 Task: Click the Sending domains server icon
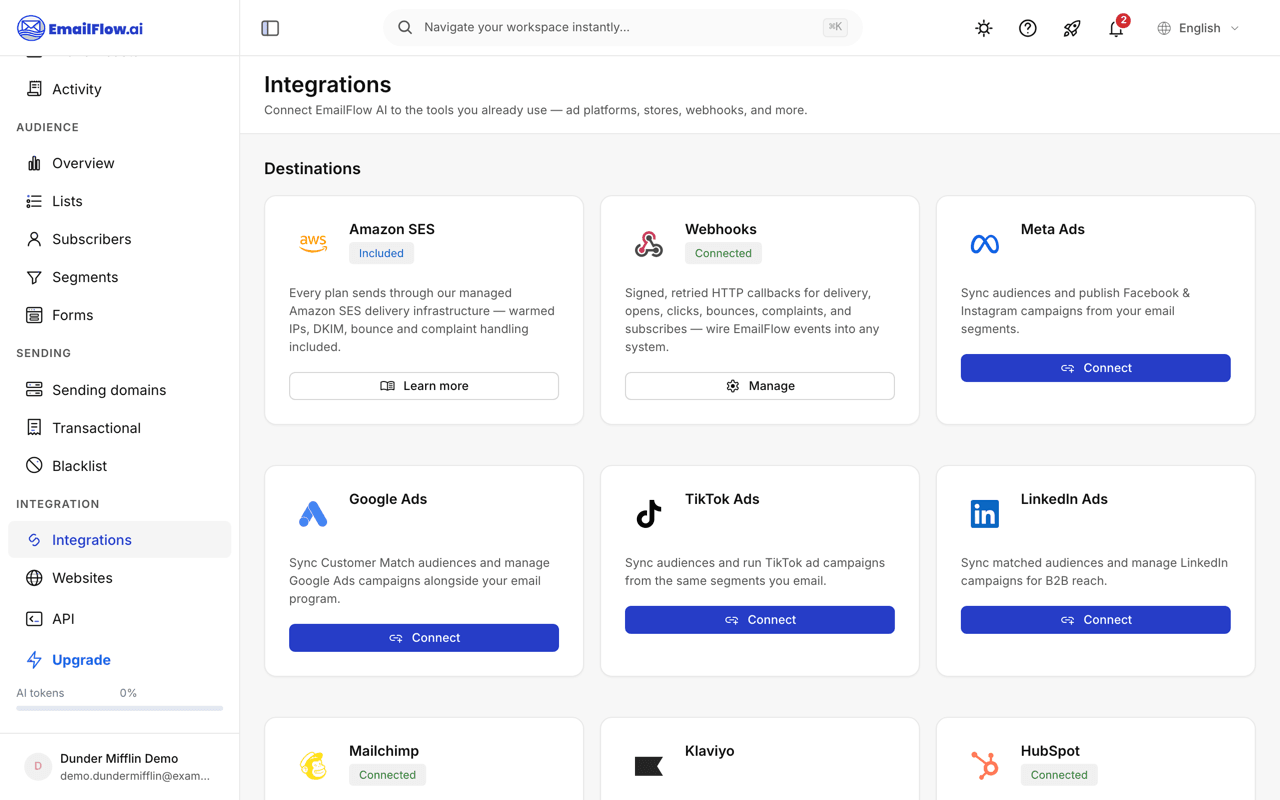[x=34, y=390]
